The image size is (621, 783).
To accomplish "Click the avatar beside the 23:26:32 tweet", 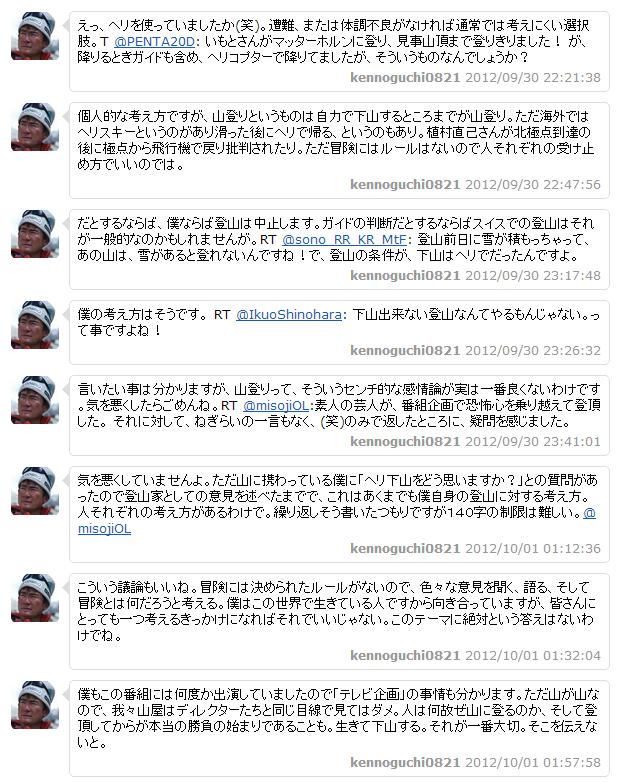I will pos(35,325).
